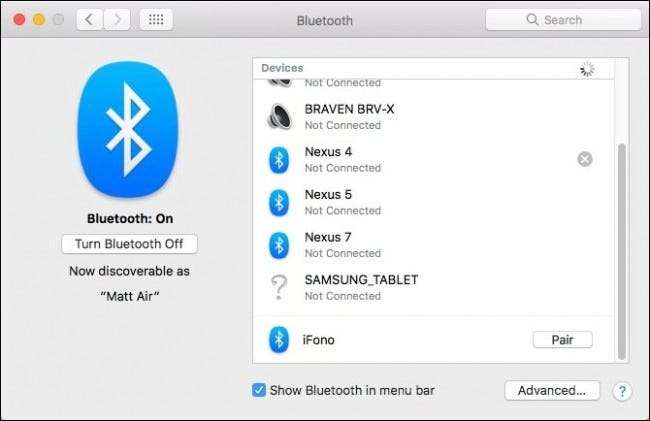Remove Nexus 4 with the X button
This screenshot has height=421, width=650.
(585, 159)
